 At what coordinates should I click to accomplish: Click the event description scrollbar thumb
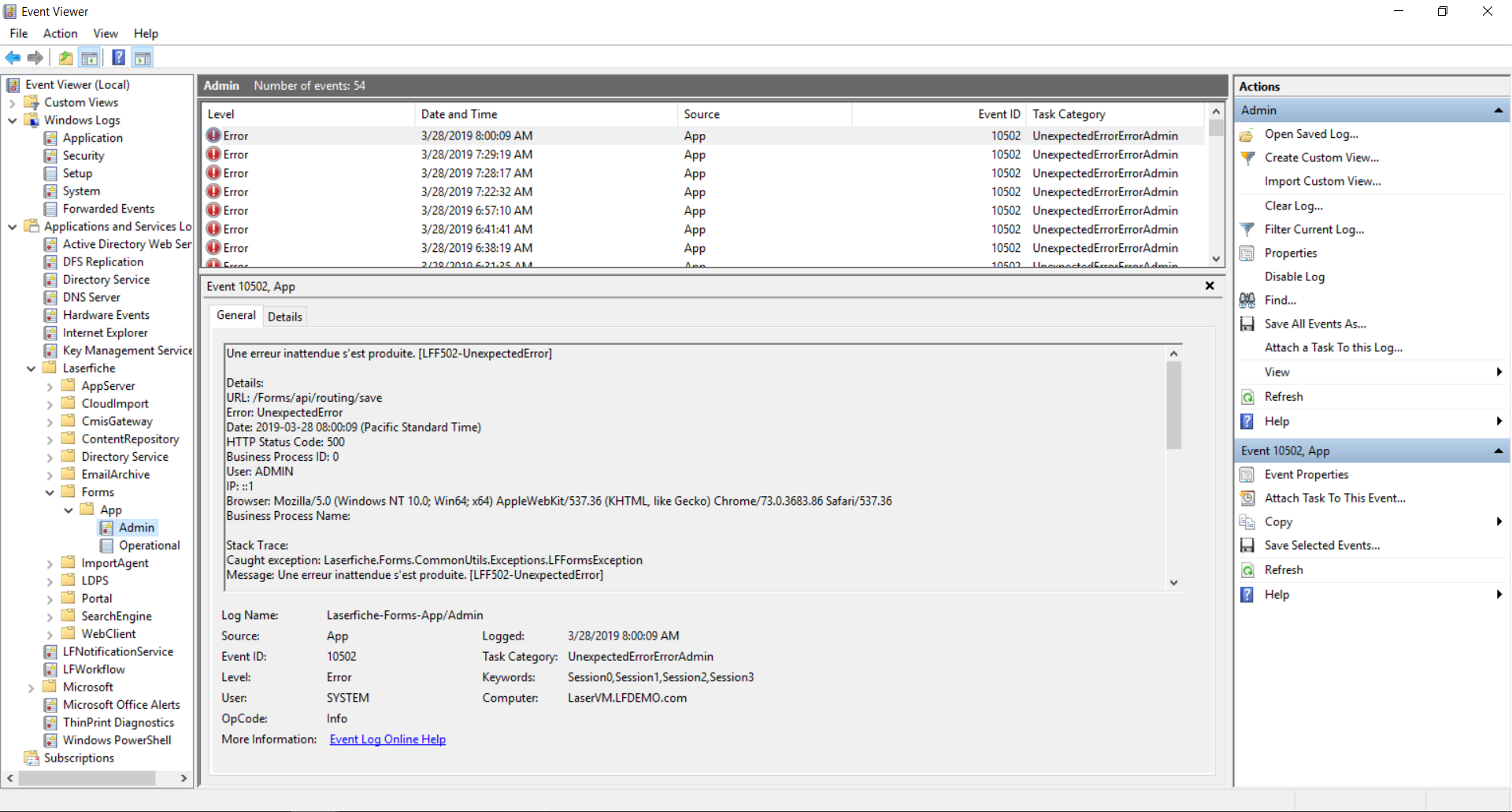pos(1173,406)
